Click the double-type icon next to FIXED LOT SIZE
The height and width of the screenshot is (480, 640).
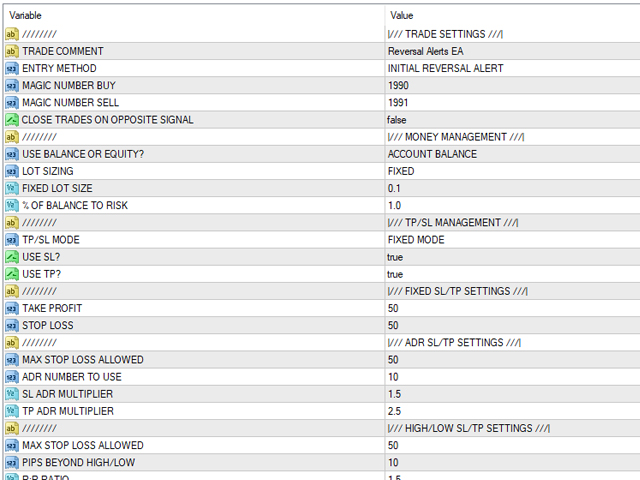coord(11,188)
